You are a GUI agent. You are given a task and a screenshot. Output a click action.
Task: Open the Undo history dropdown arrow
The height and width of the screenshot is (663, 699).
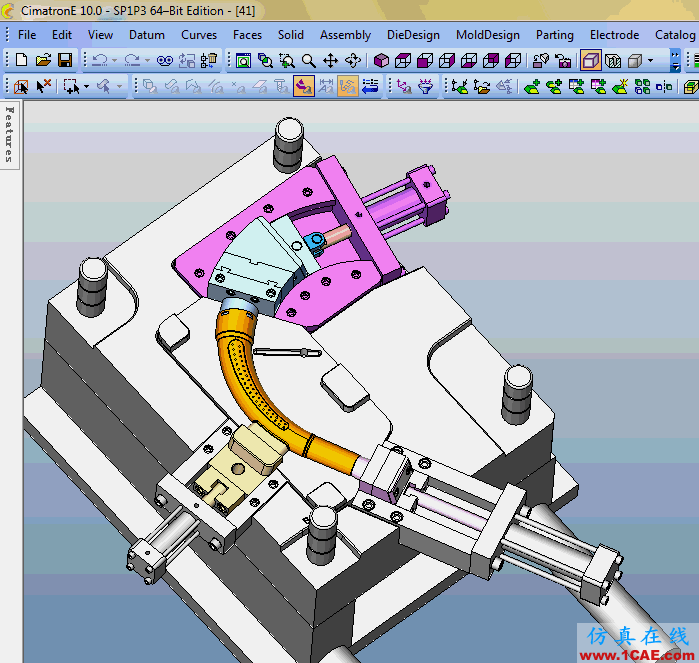[x=115, y=60]
